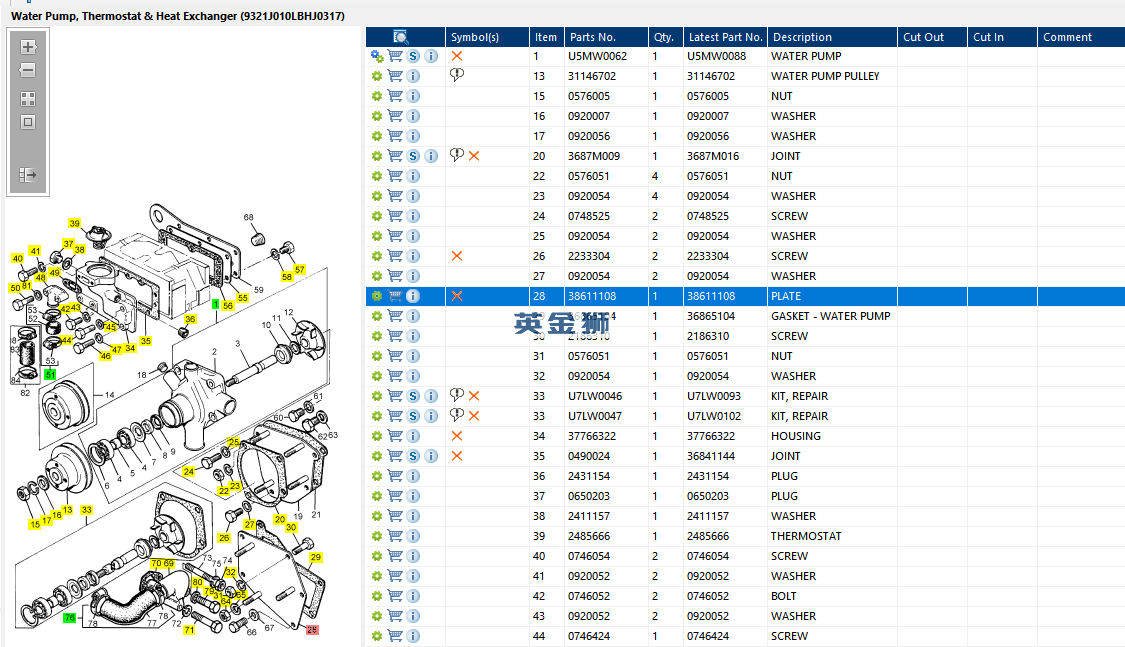The height and width of the screenshot is (647, 1125).
Task: Show info for the WATER PUMP row
Action: click(431, 56)
